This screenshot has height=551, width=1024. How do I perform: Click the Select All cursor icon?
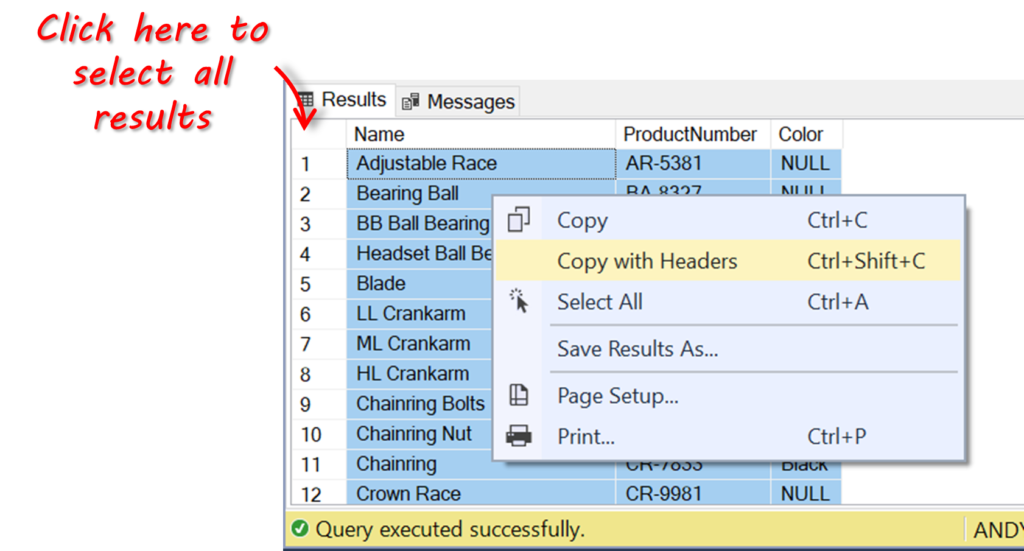(518, 302)
